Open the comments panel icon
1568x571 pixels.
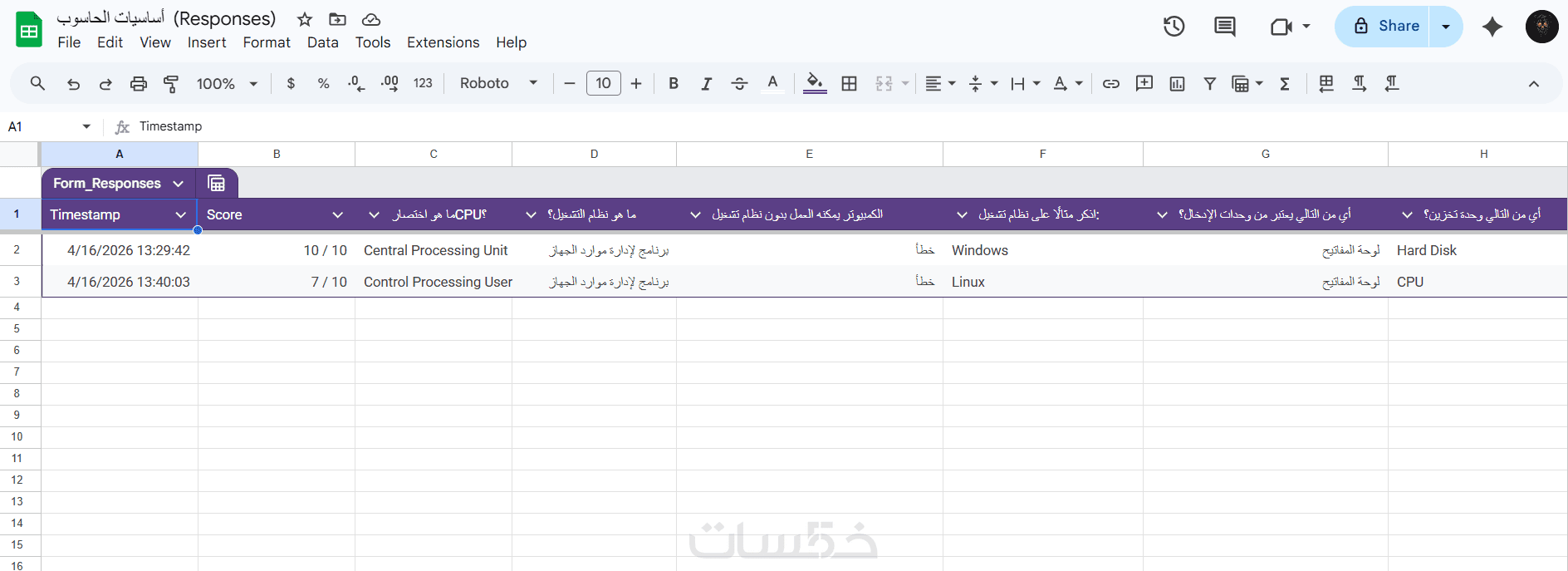(x=1224, y=27)
